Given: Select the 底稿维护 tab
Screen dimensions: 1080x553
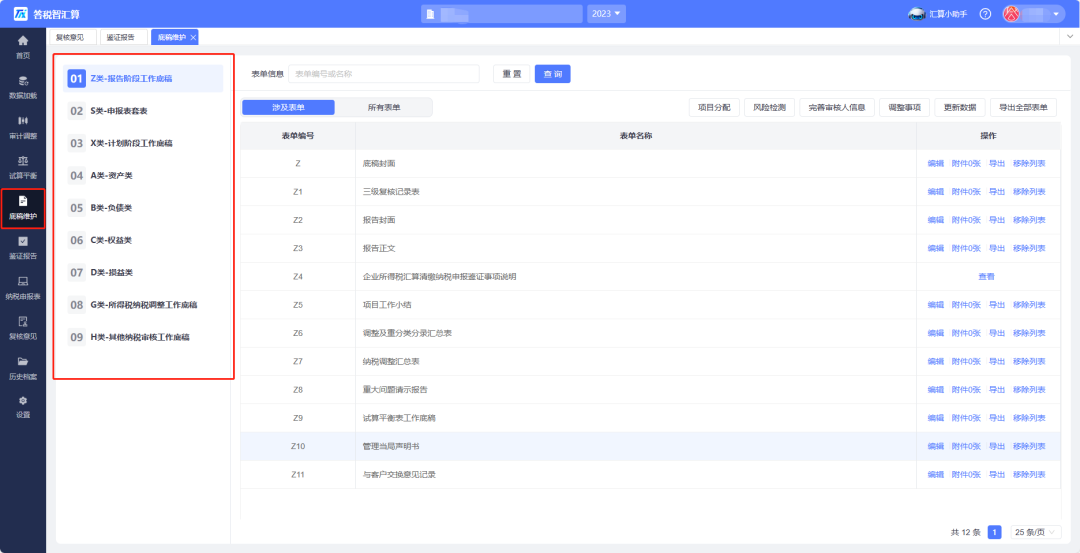Looking at the screenshot, I should [x=172, y=37].
